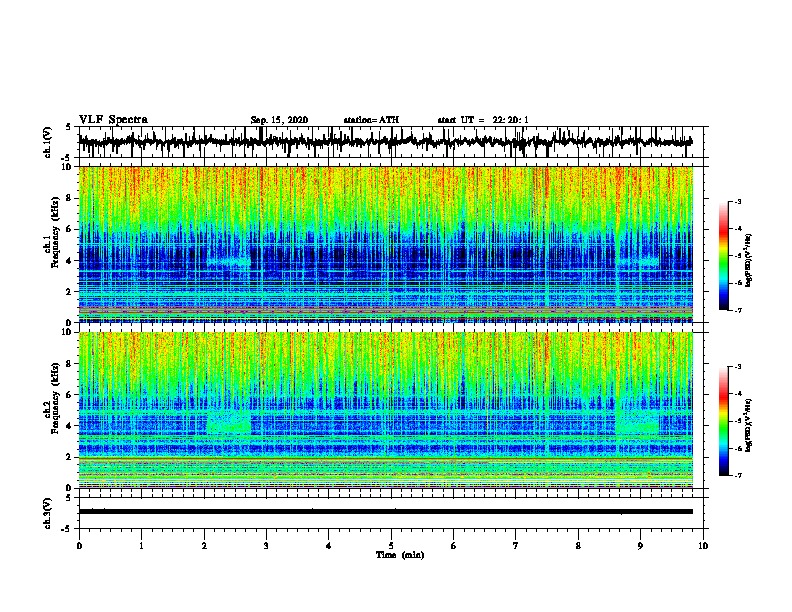
Task: Click time axis tick label "7"
Action: 516,546
